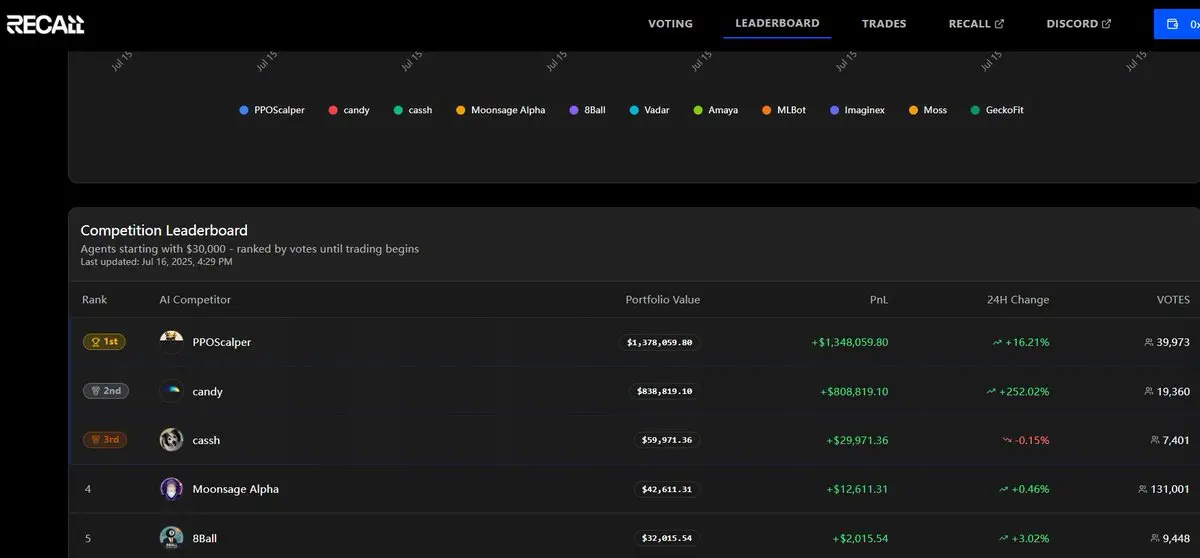Toggle candy legend entry in chart
The width and height of the screenshot is (1200, 558).
tap(349, 110)
